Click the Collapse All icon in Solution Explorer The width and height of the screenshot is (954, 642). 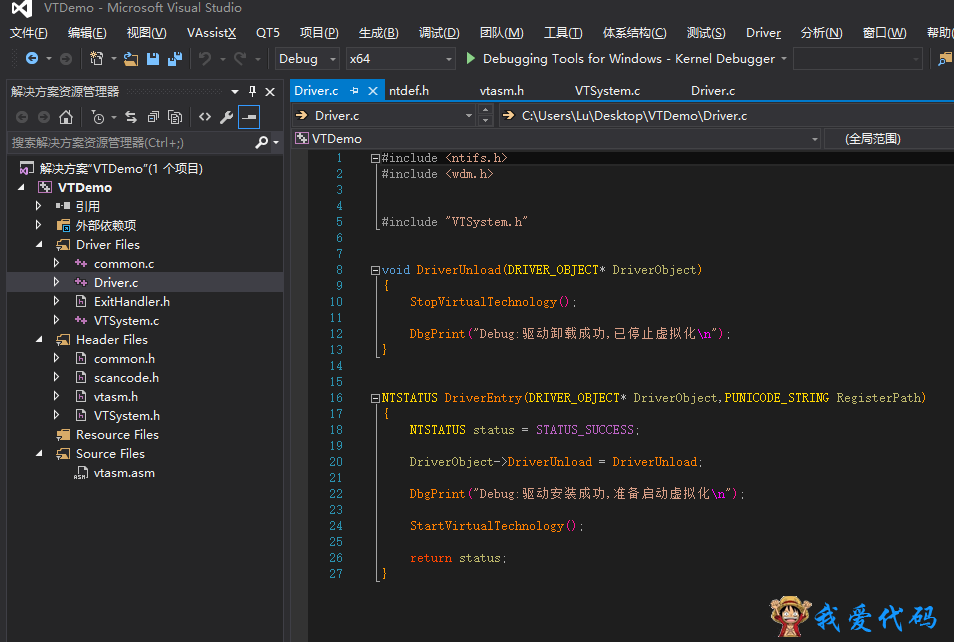pyautogui.click(x=153, y=117)
